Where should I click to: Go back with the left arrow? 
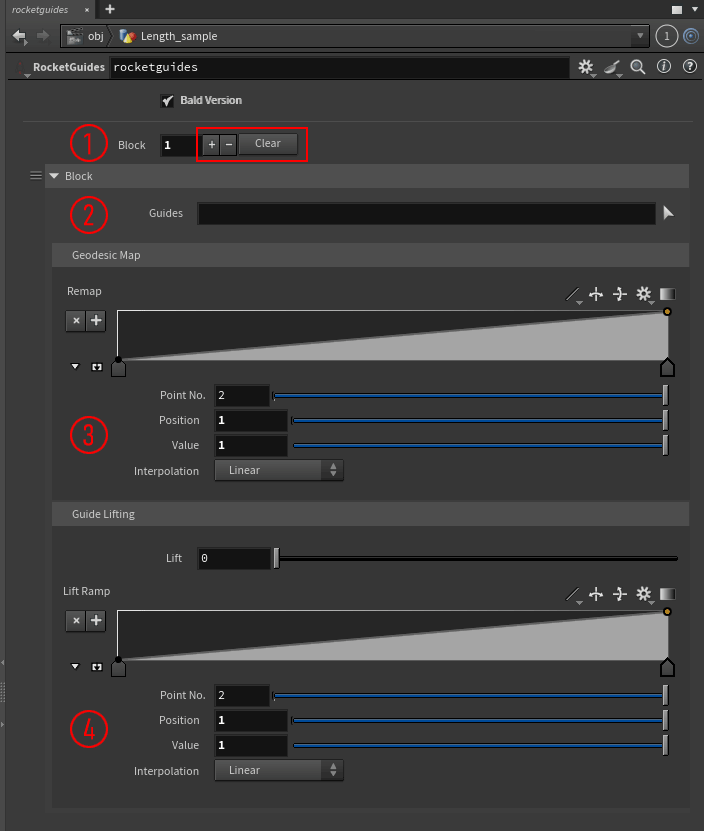pos(20,36)
